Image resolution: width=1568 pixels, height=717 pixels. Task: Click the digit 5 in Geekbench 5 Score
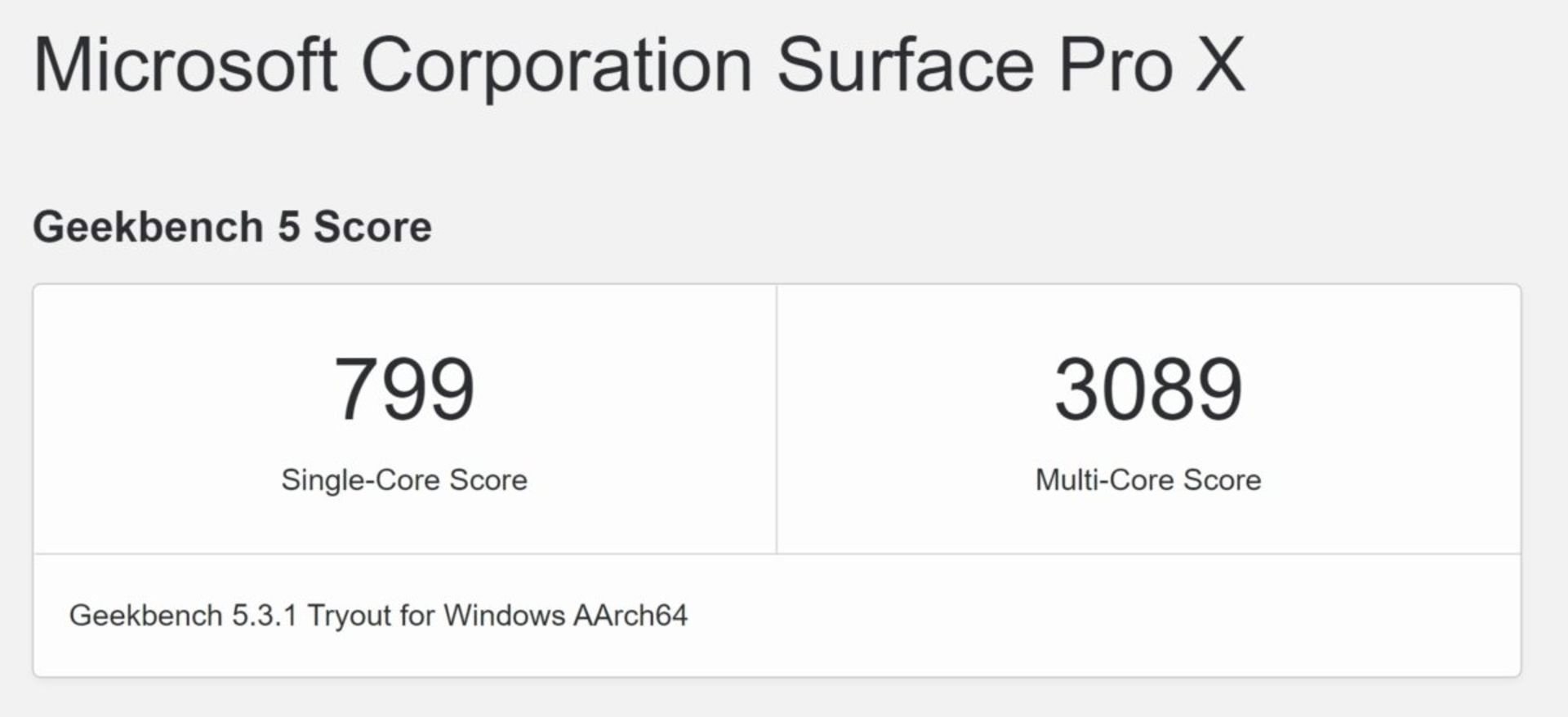pos(288,226)
